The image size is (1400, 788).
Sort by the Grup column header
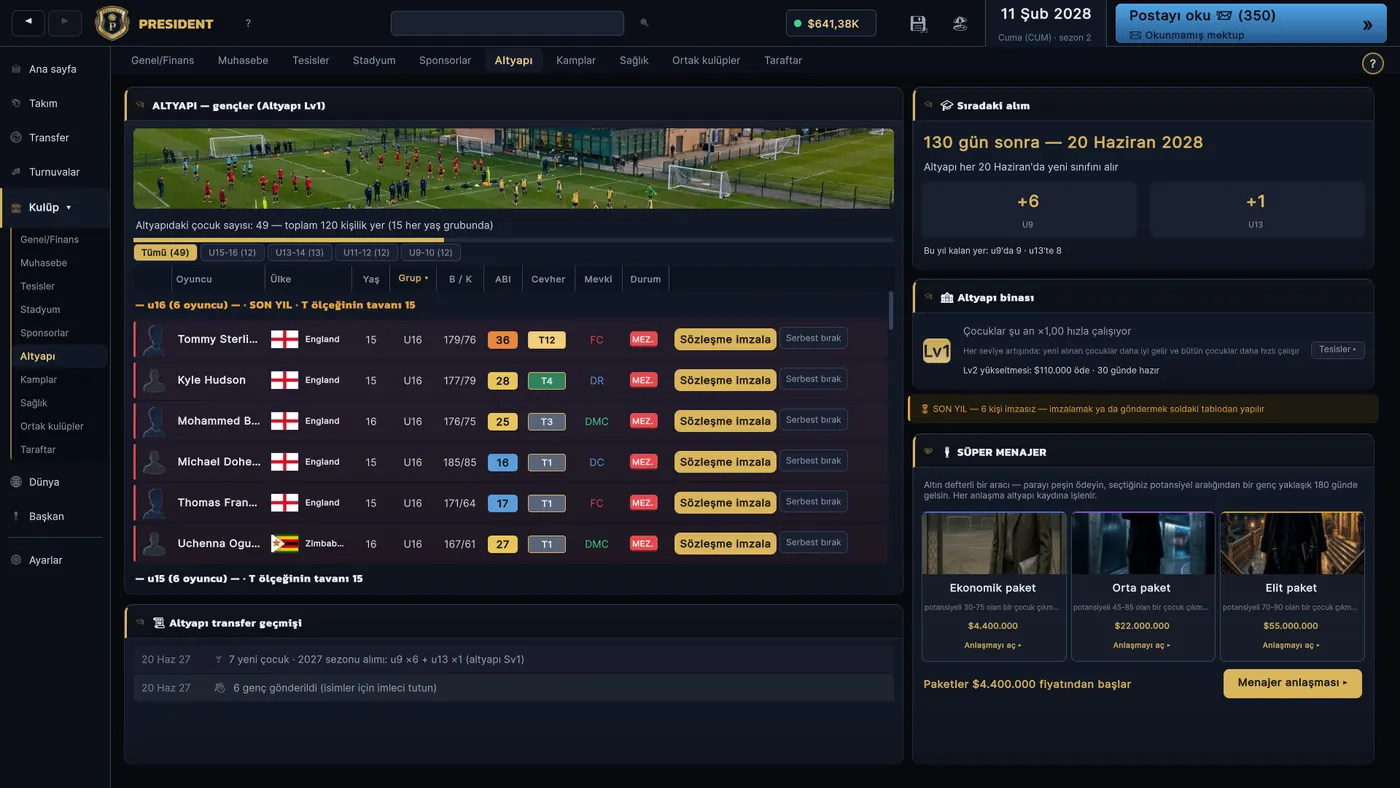click(413, 278)
